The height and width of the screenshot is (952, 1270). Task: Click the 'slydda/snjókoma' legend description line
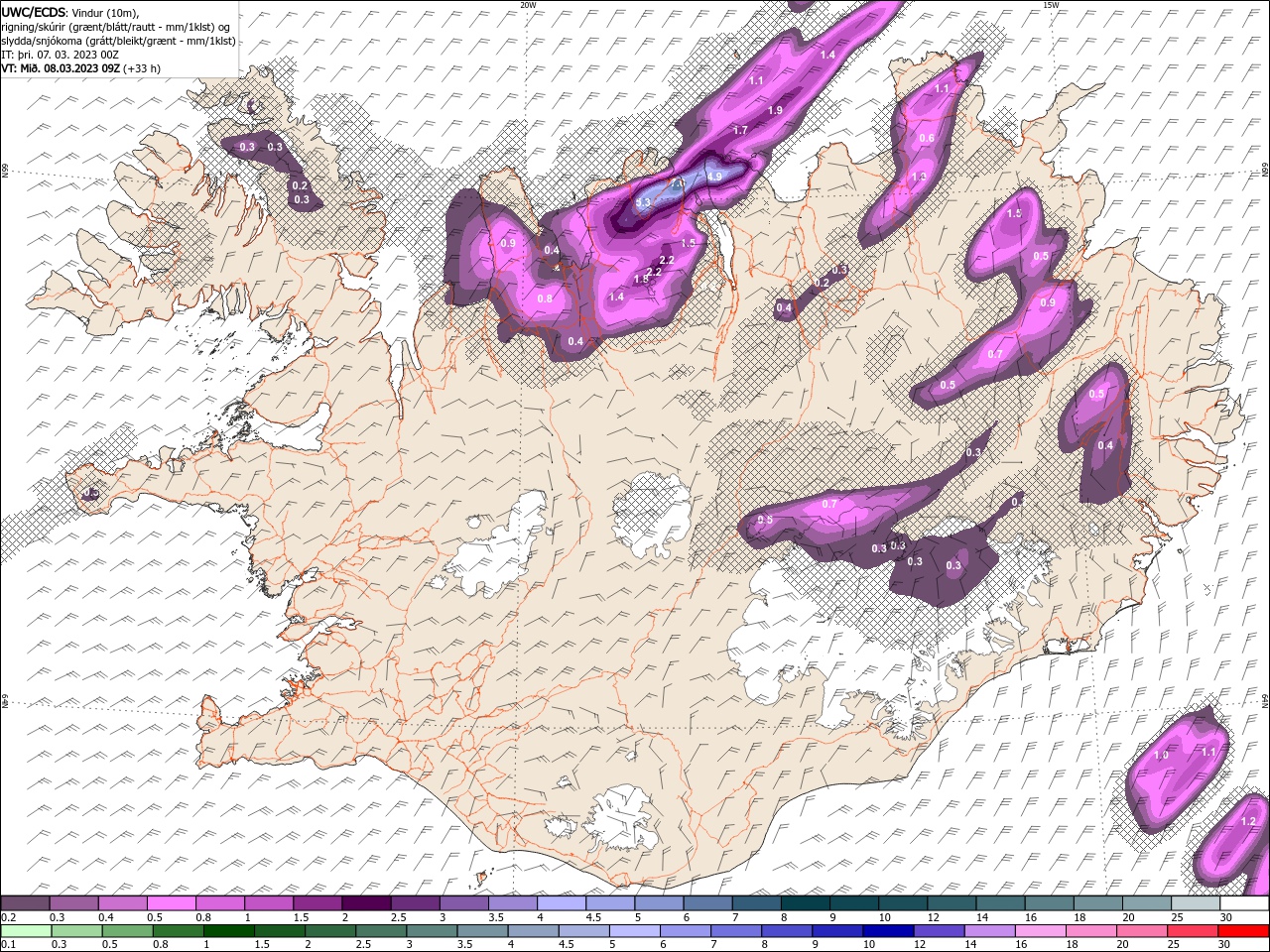click(119, 41)
